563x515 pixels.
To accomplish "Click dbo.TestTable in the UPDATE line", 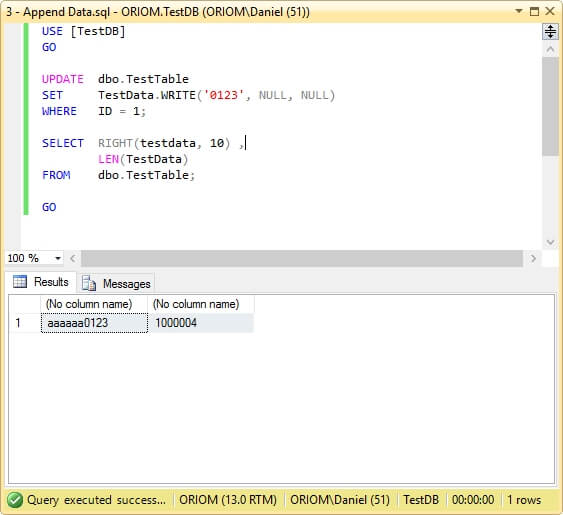I will coord(143,79).
